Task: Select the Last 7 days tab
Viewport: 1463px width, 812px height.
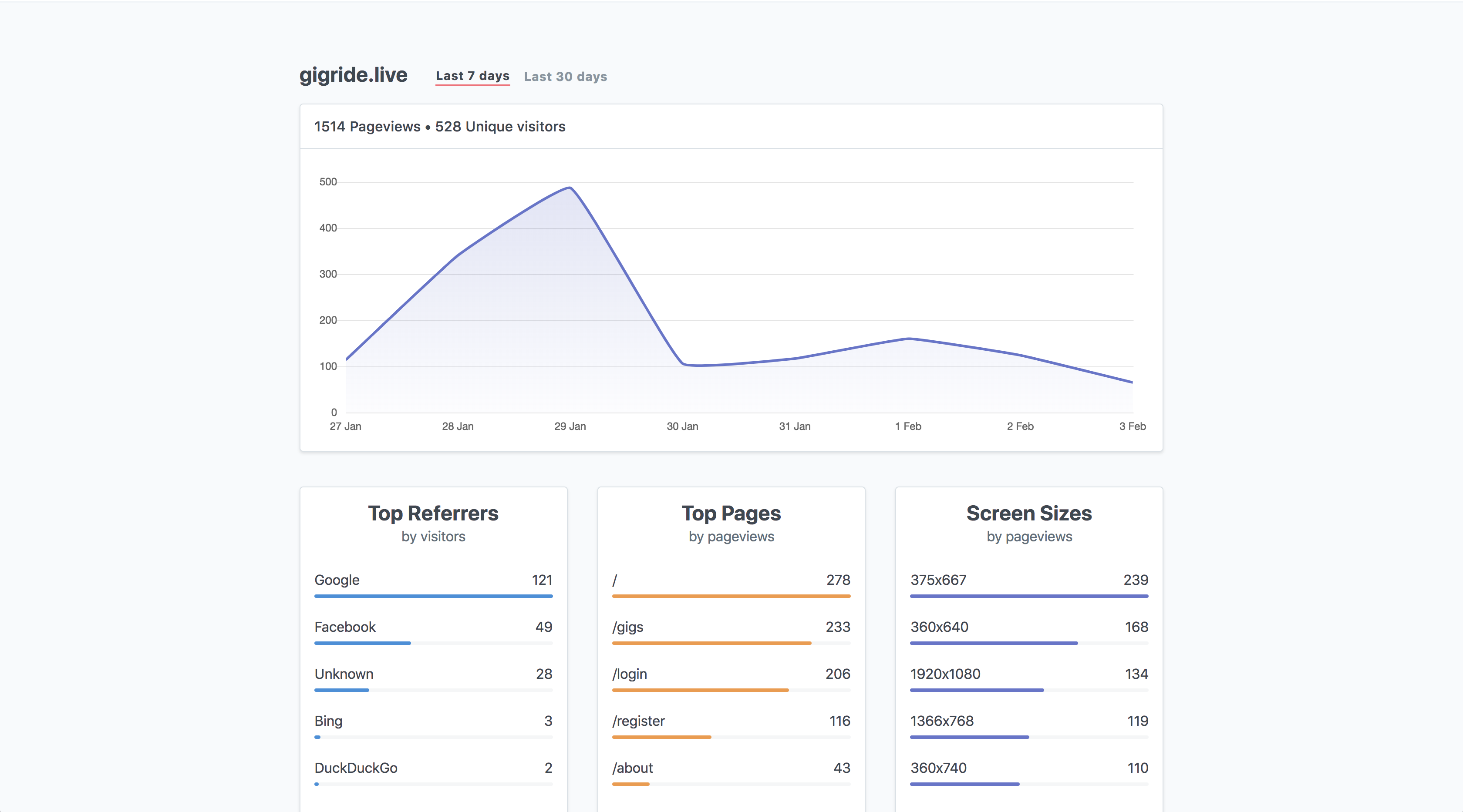Action: (472, 76)
